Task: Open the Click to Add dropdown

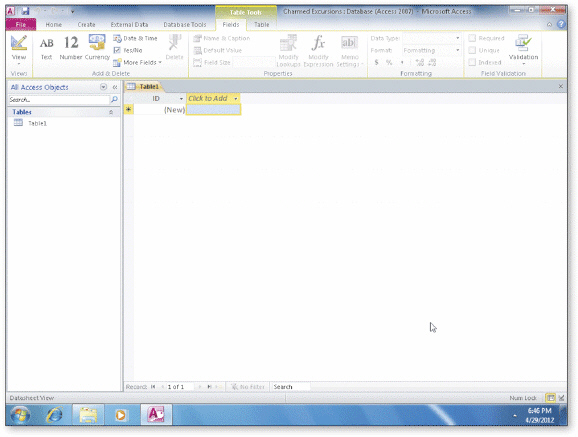Action: [236, 99]
